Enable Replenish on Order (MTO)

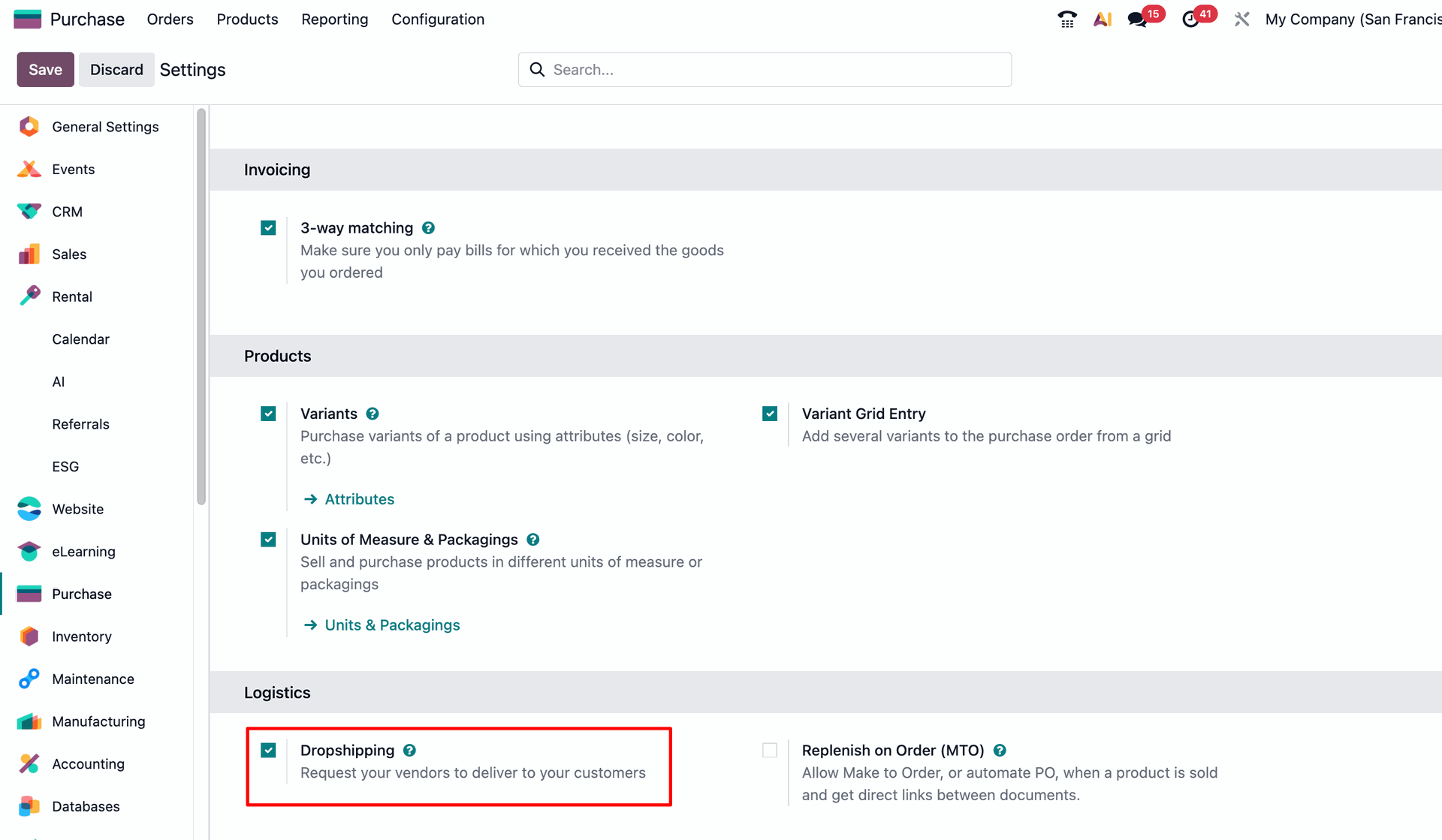(769, 750)
